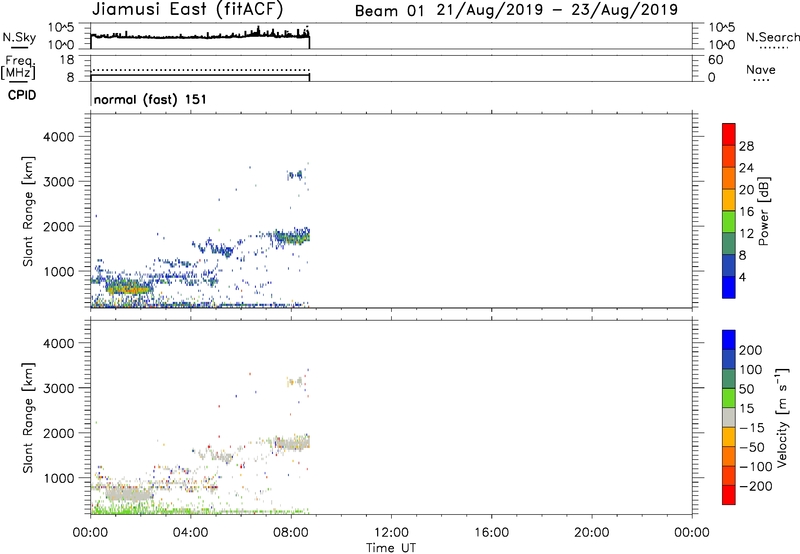
Task: Click the top blue Velocity swatch above 200
Action: (729, 340)
